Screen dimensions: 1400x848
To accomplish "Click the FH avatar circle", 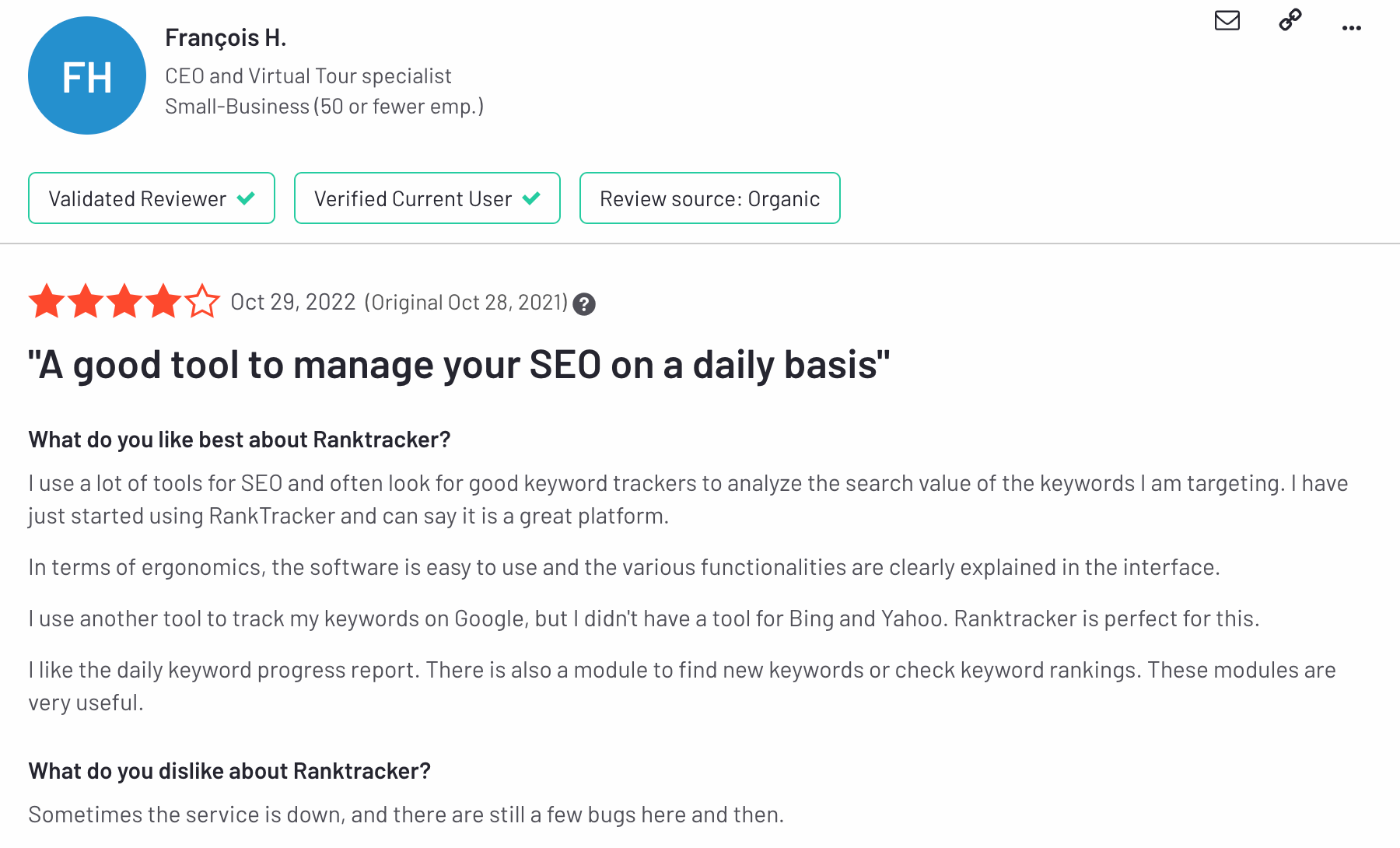I will 87,75.
